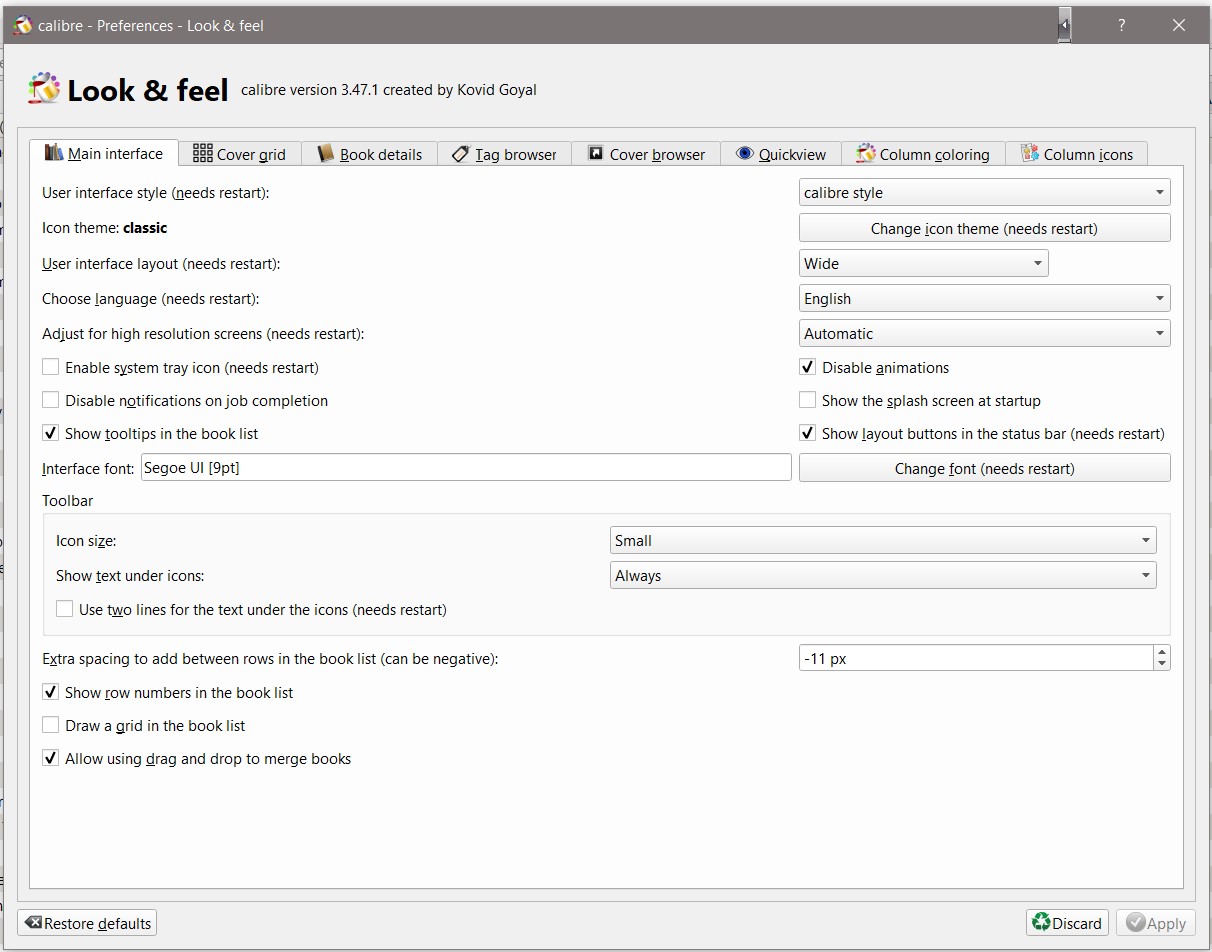The width and height of the screenshot is (1212, 952).
Task: Expand the Show text under icons dropdown
Action: tap(883, 576)
